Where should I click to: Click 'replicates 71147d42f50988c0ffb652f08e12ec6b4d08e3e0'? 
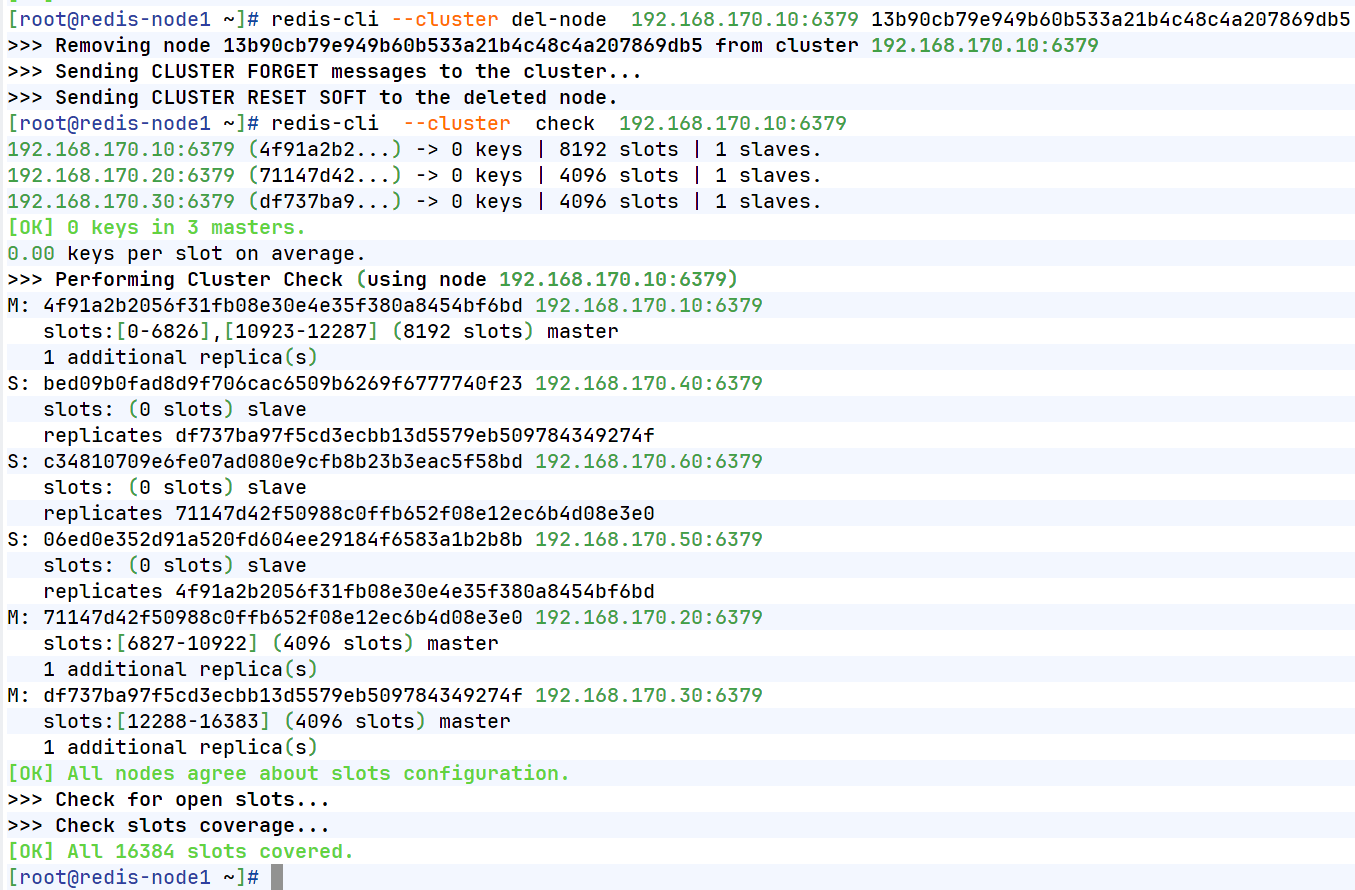click(x=349, y=513)
